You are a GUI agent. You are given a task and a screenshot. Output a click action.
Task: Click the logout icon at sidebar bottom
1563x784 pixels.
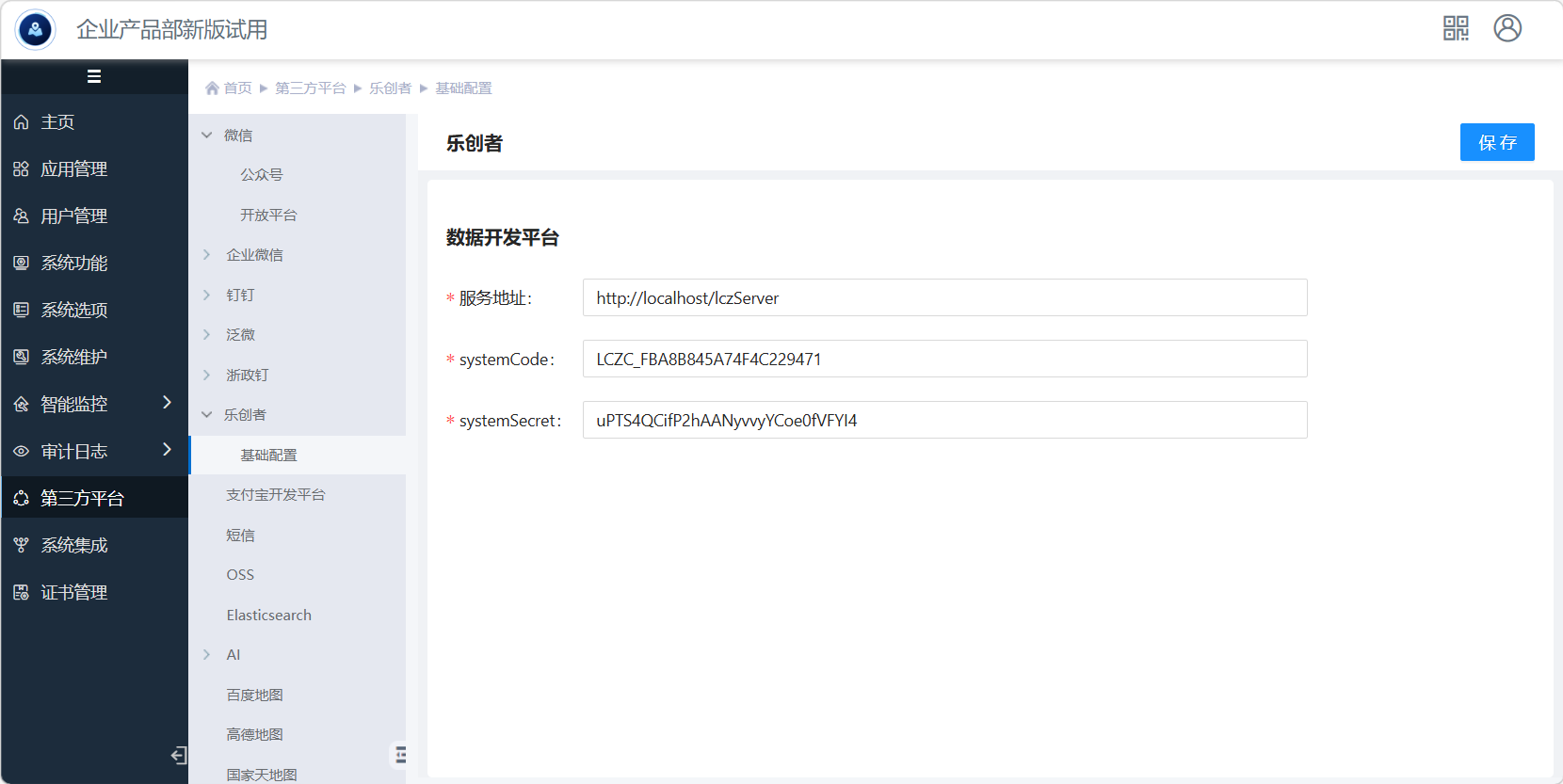[x=178, y=755]
